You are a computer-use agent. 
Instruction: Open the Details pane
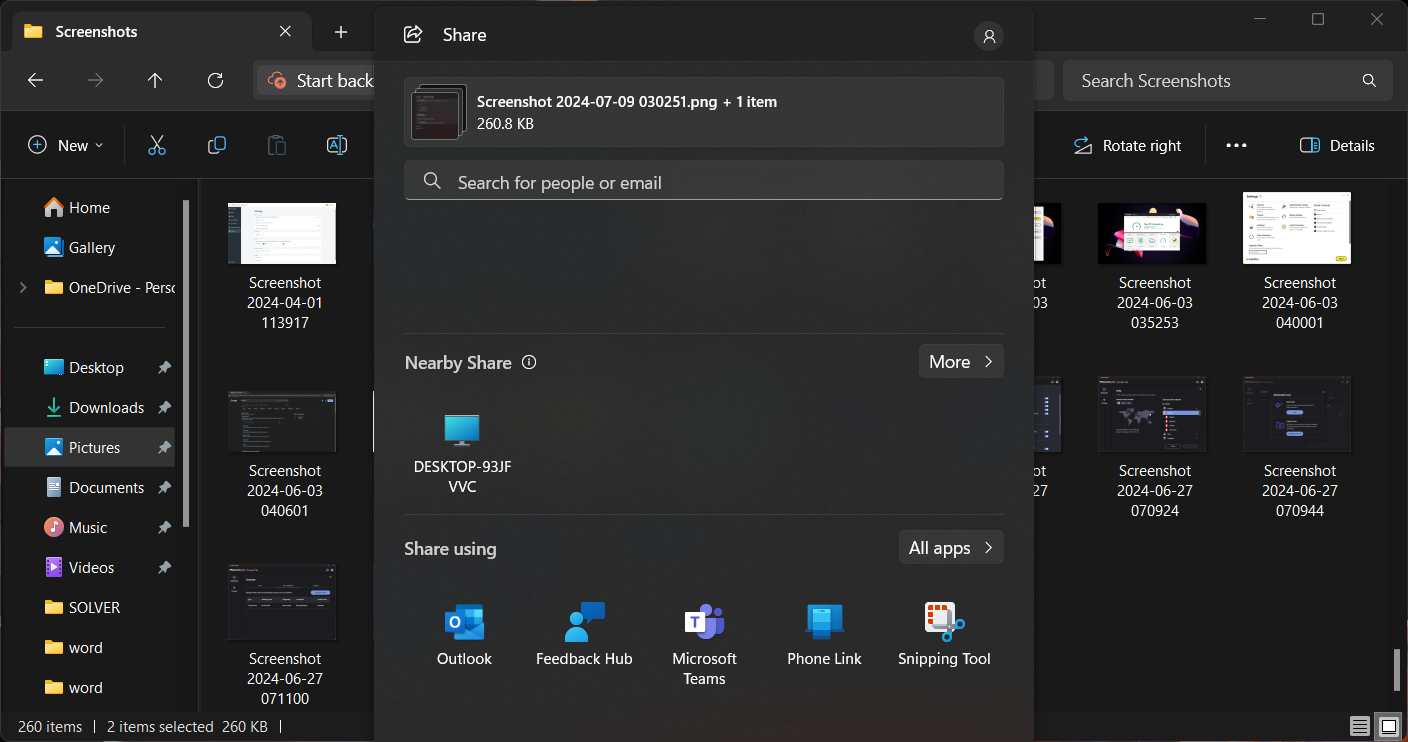1336,145
